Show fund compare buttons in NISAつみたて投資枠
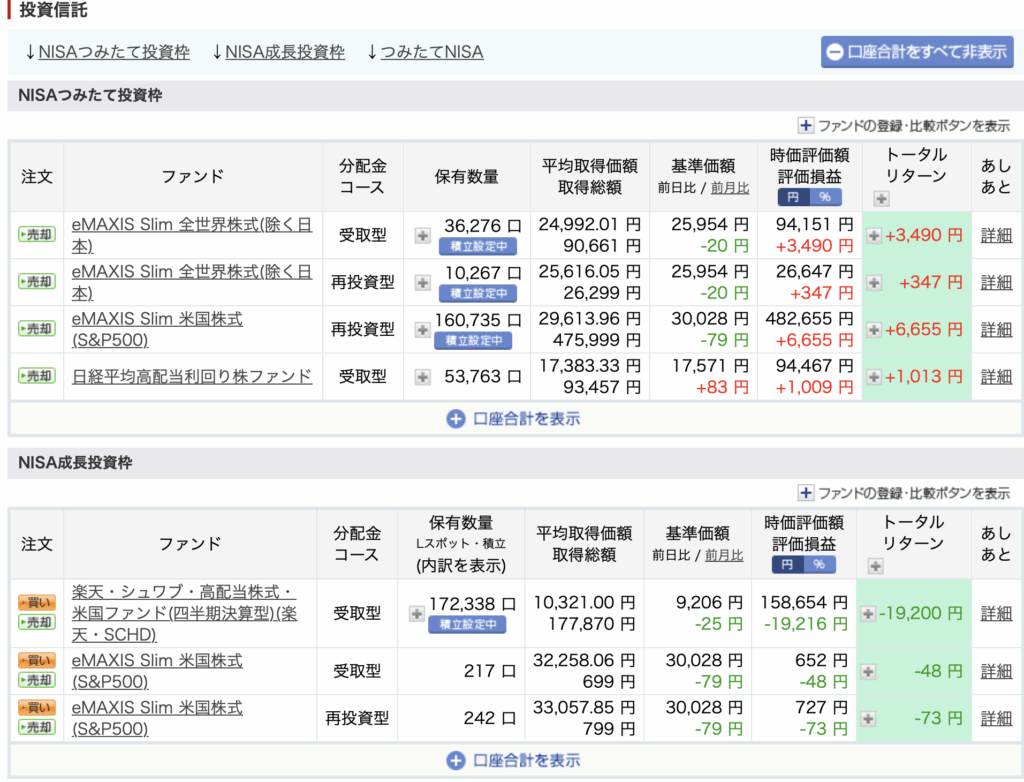 904,125
